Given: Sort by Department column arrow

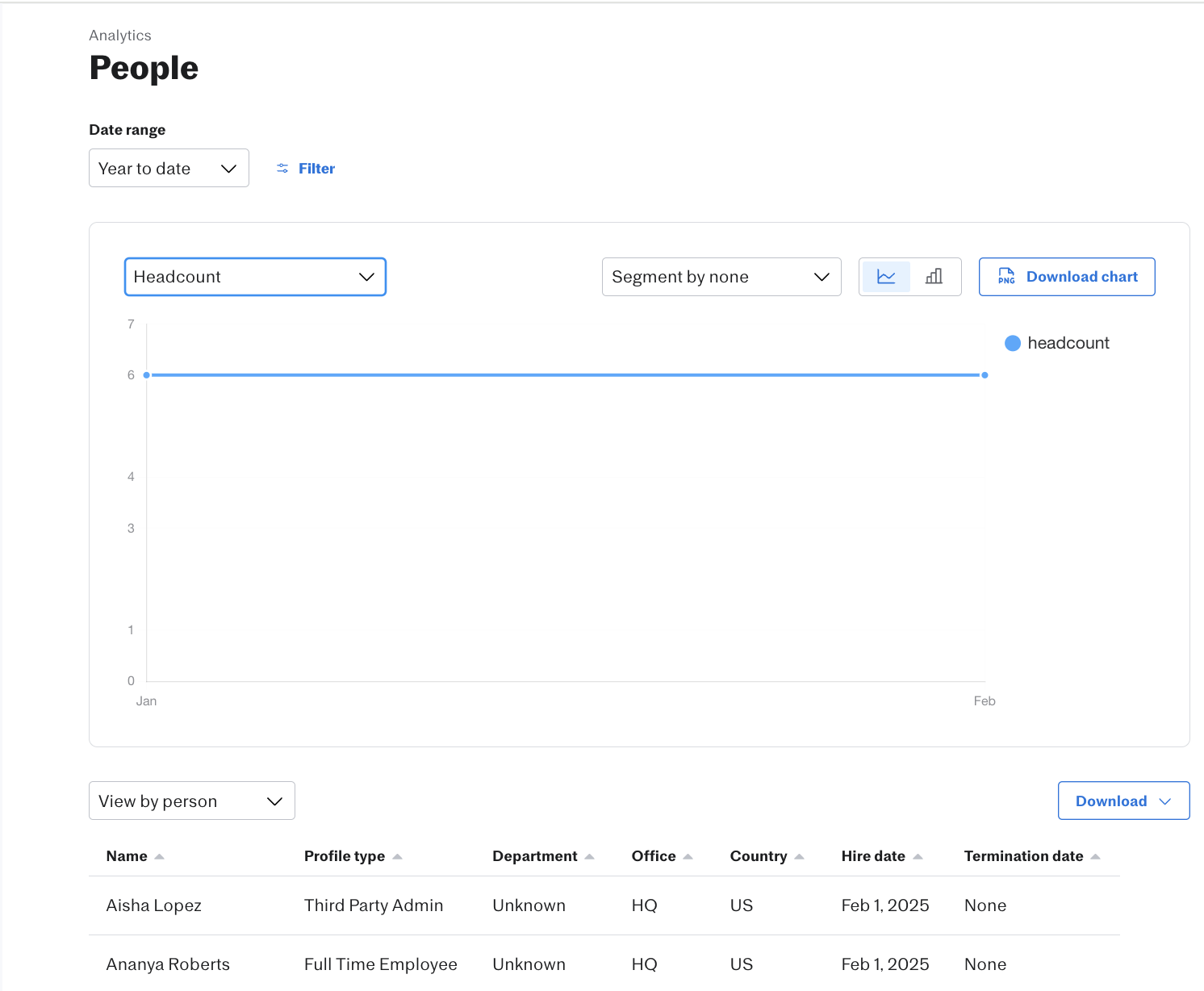Looking at the screenshot, I should pos(589,857).
